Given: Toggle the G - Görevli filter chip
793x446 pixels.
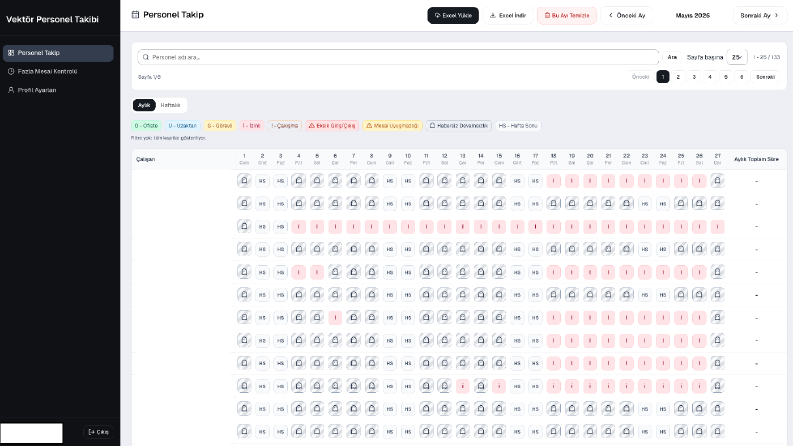Looking at the screenshot, I should (219, 125).
